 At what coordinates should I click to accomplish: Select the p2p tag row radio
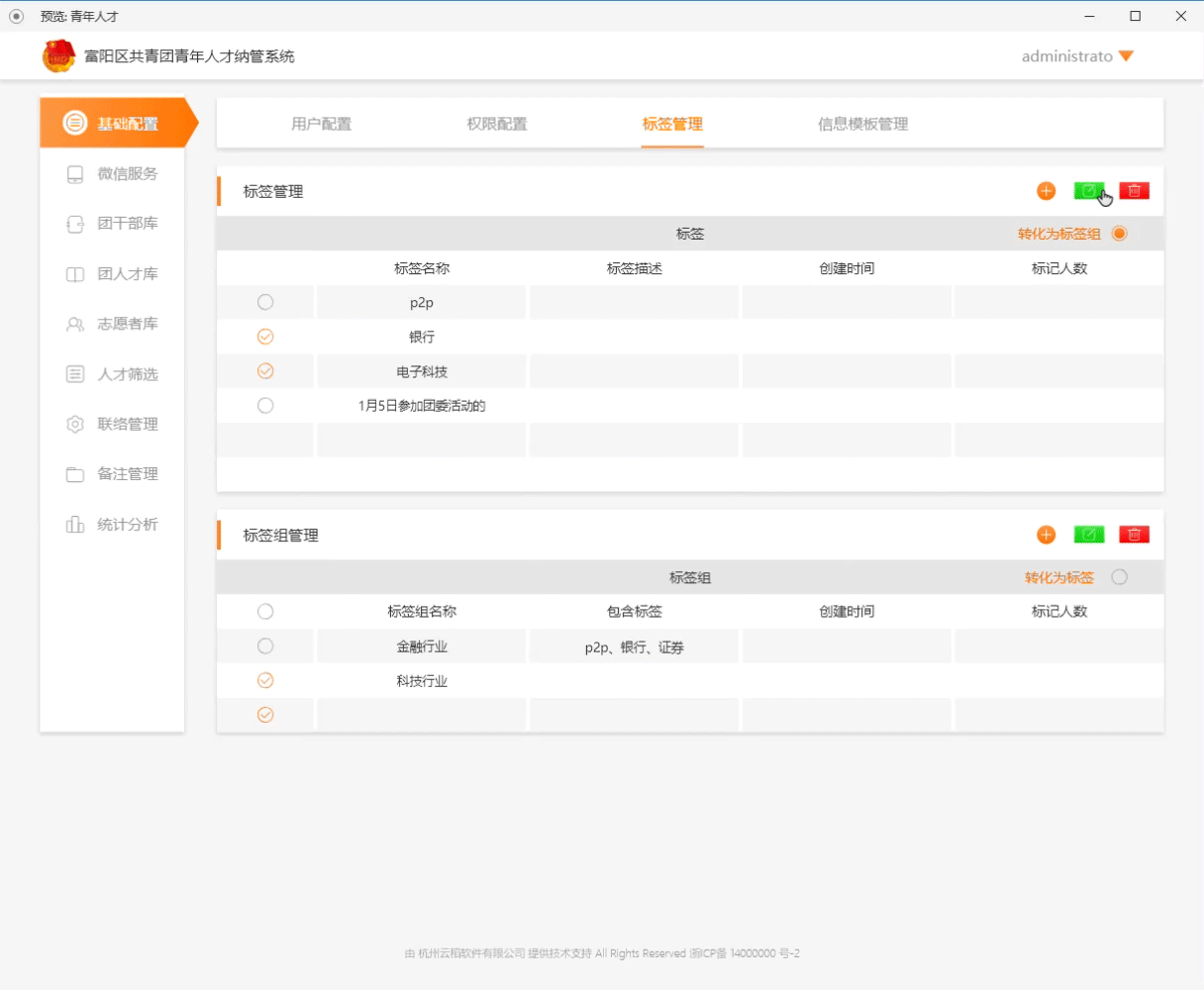pyautogui.click(x=265, y=302)
